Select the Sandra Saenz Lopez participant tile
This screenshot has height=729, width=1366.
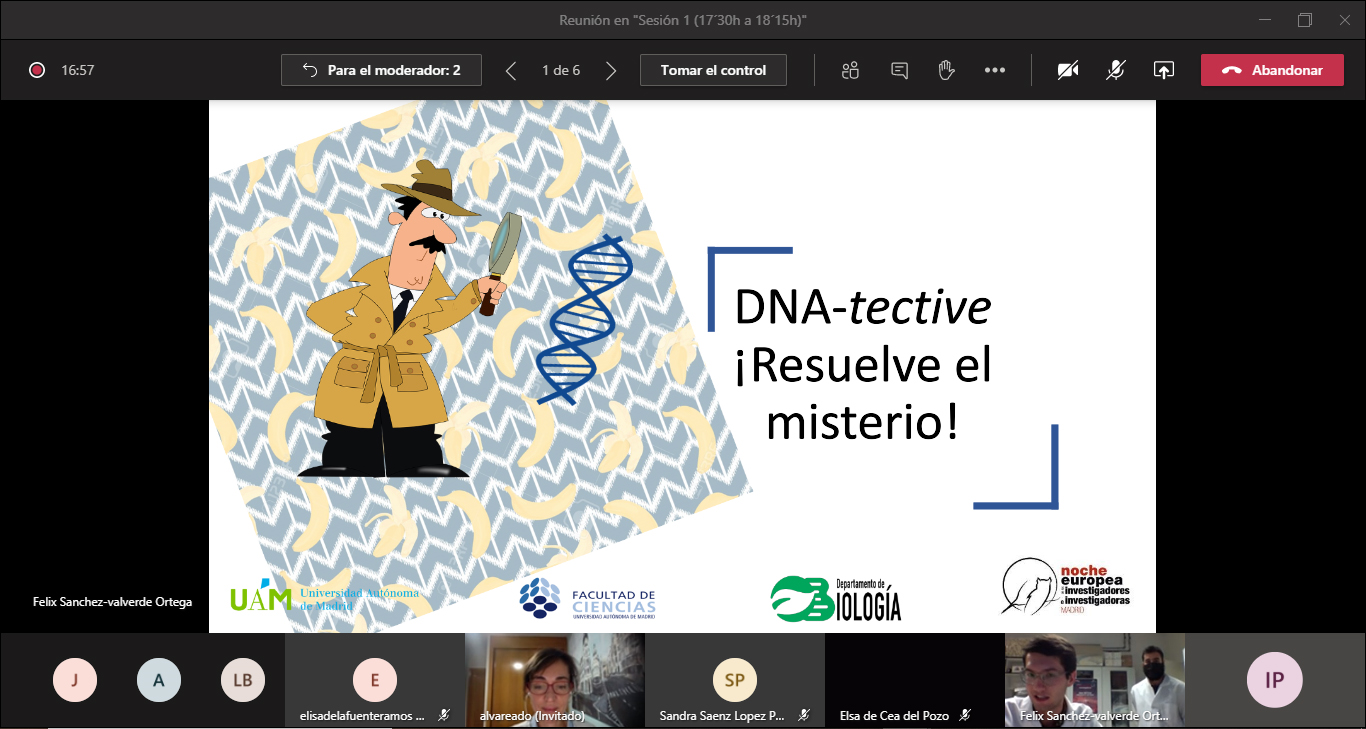point(735,681)
